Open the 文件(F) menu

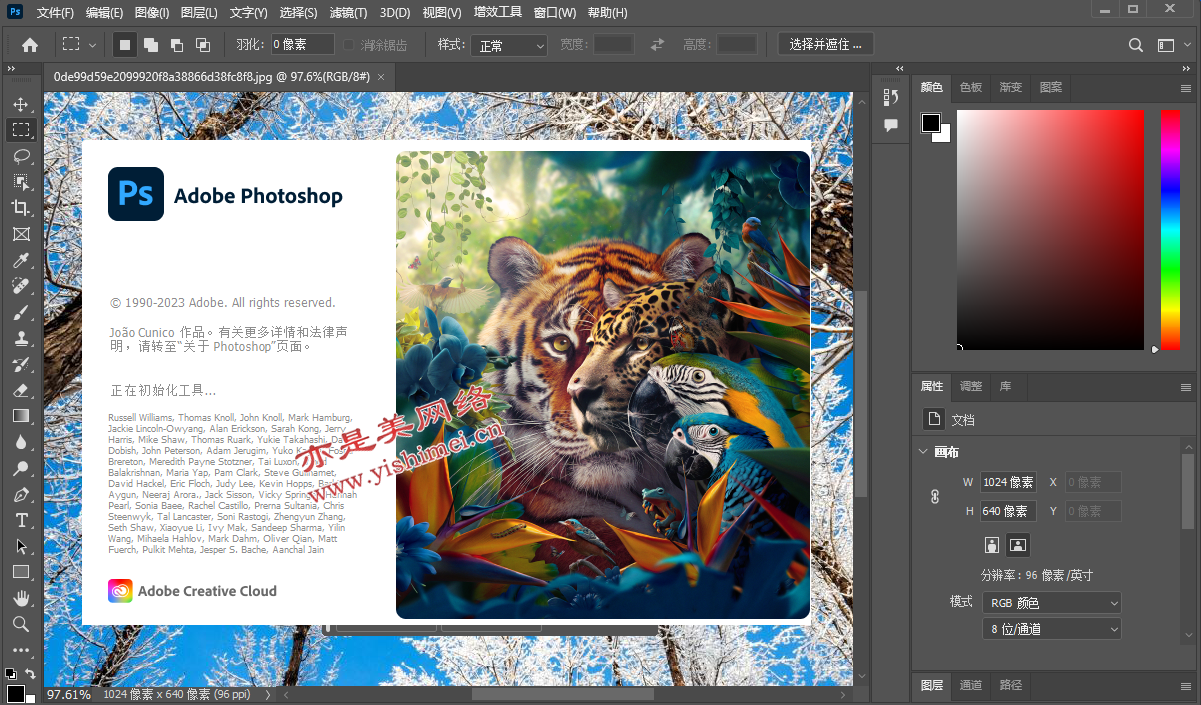(55, 13)
